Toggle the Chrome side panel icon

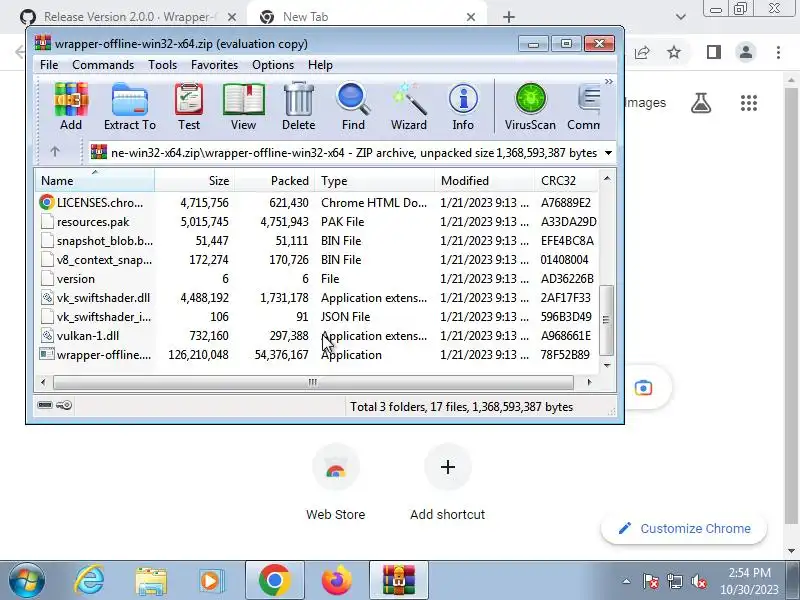point(714,52)
